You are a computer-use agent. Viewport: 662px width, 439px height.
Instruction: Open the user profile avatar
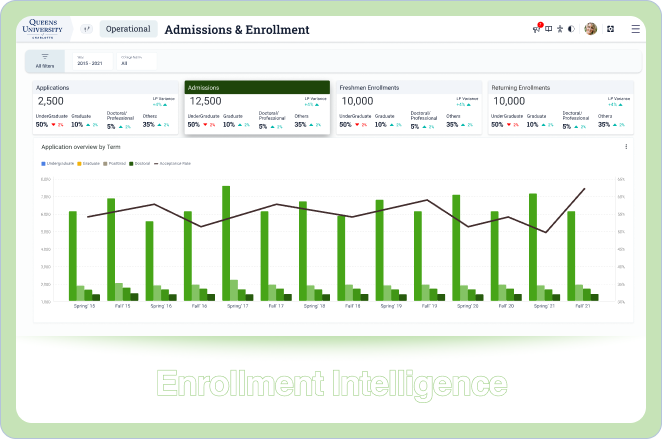pos(591,30)
